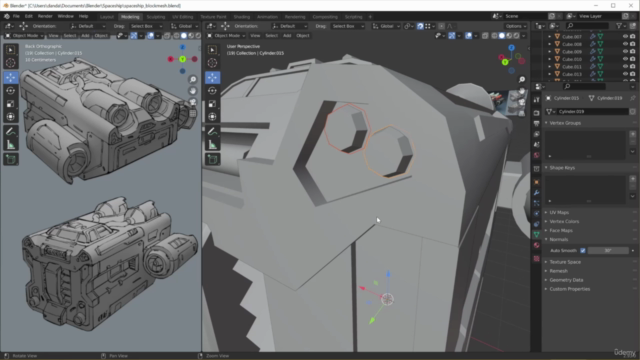The image size is (640, 360).
Task: Add a new workspace with plus button
Action: (370, 17)
